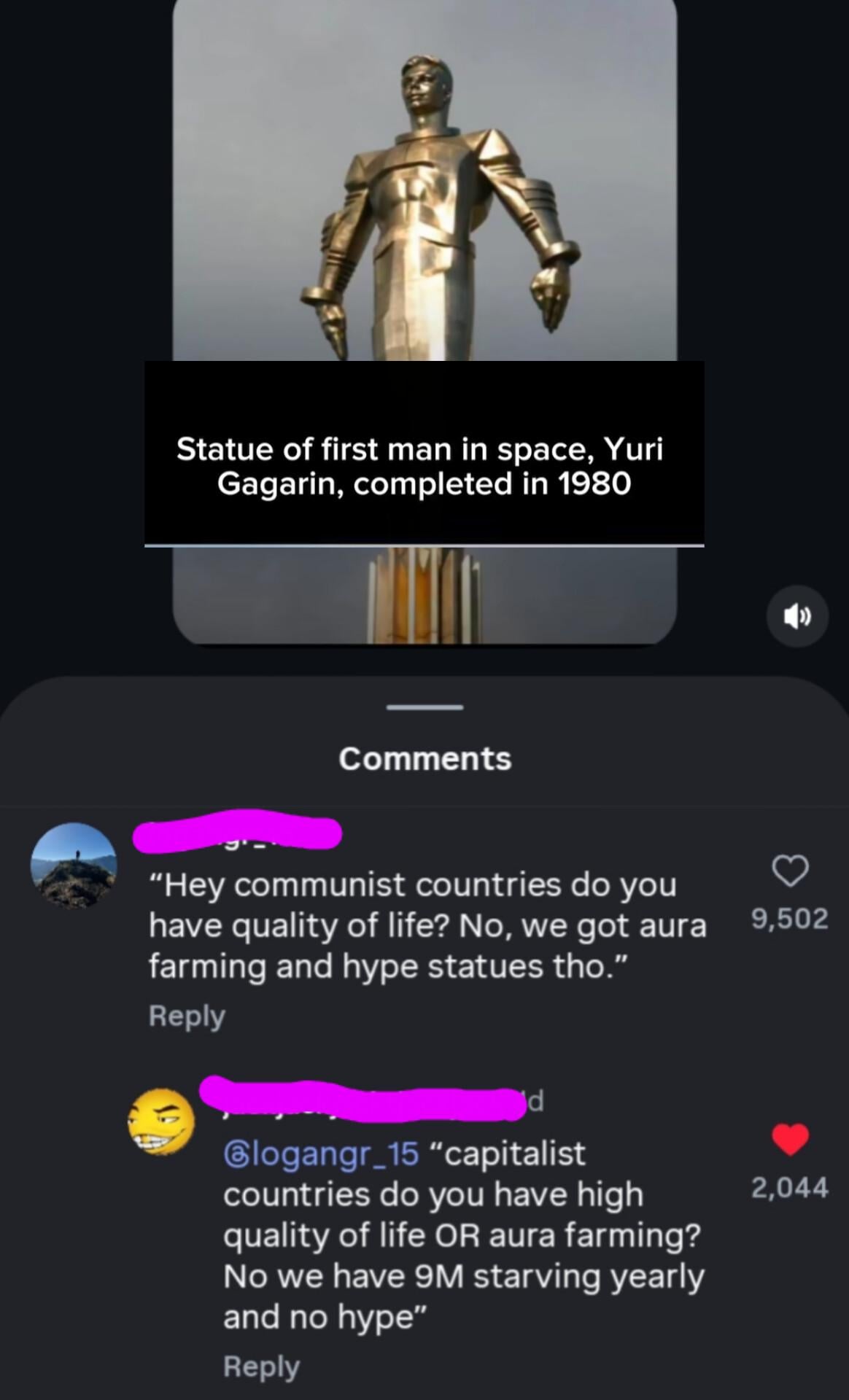Image resolution: width=849 pixels, height=1400 pixels.
Task: Tap the comments sheet drag handle
Action: 424,707
